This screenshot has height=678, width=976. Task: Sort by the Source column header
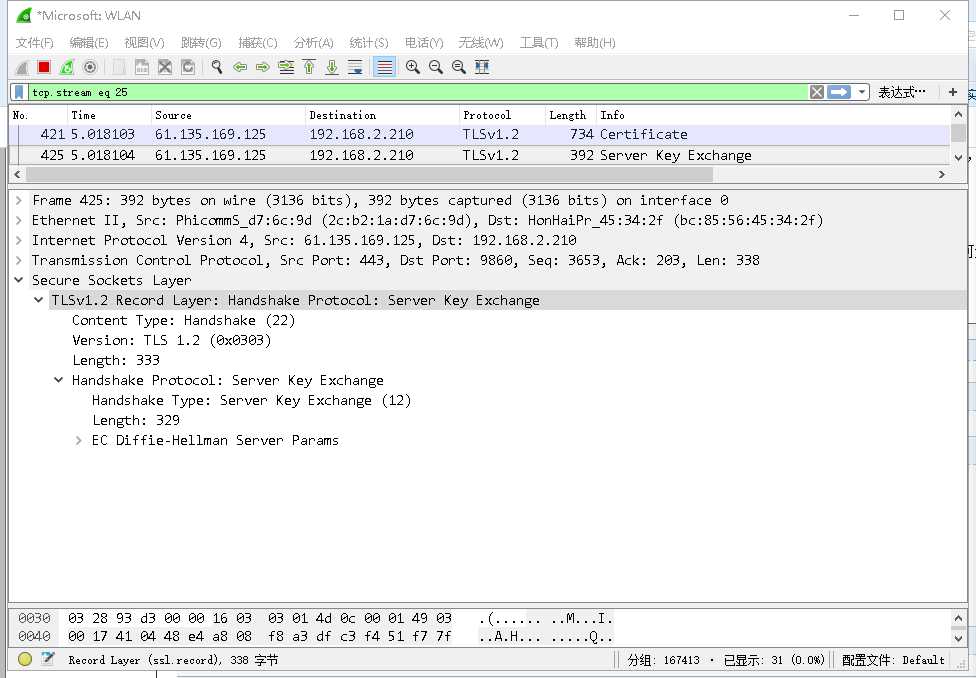[228, 115]
